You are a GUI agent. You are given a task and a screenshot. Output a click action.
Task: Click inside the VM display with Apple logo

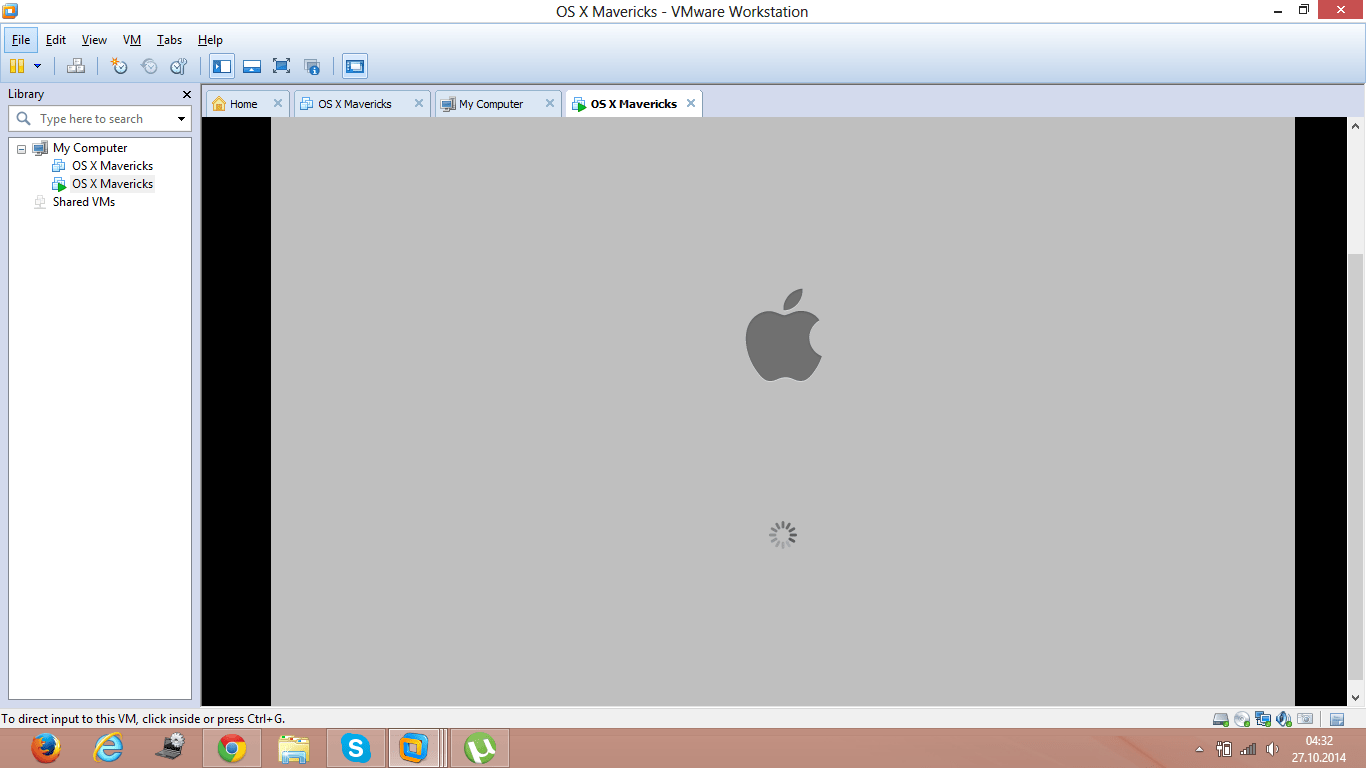[783, 411]
